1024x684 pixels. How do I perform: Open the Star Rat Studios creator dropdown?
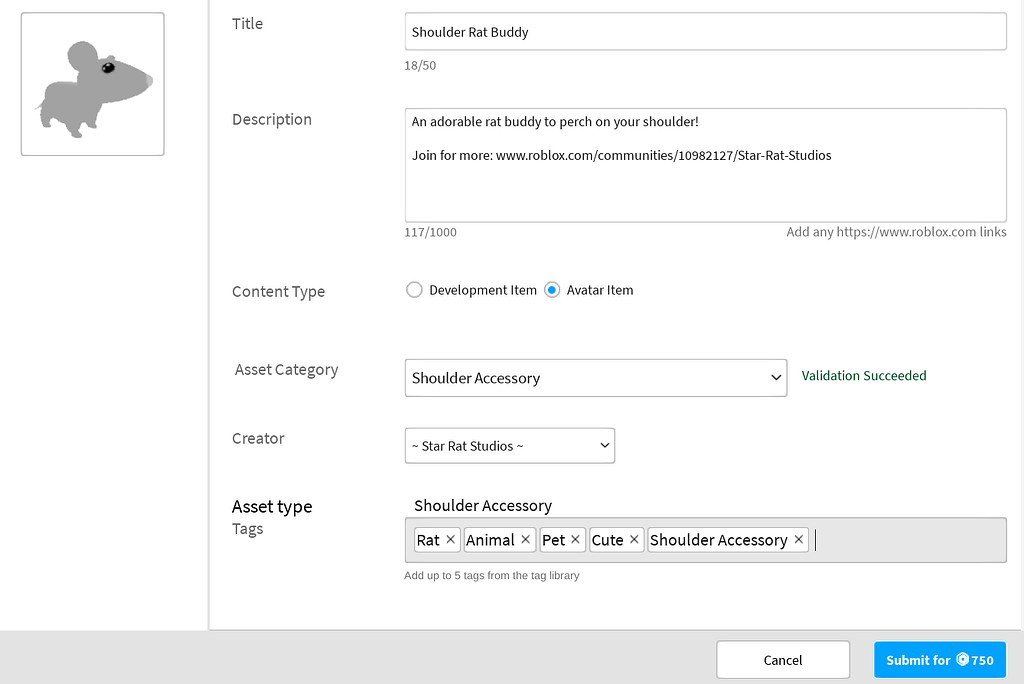pos(510,445)
